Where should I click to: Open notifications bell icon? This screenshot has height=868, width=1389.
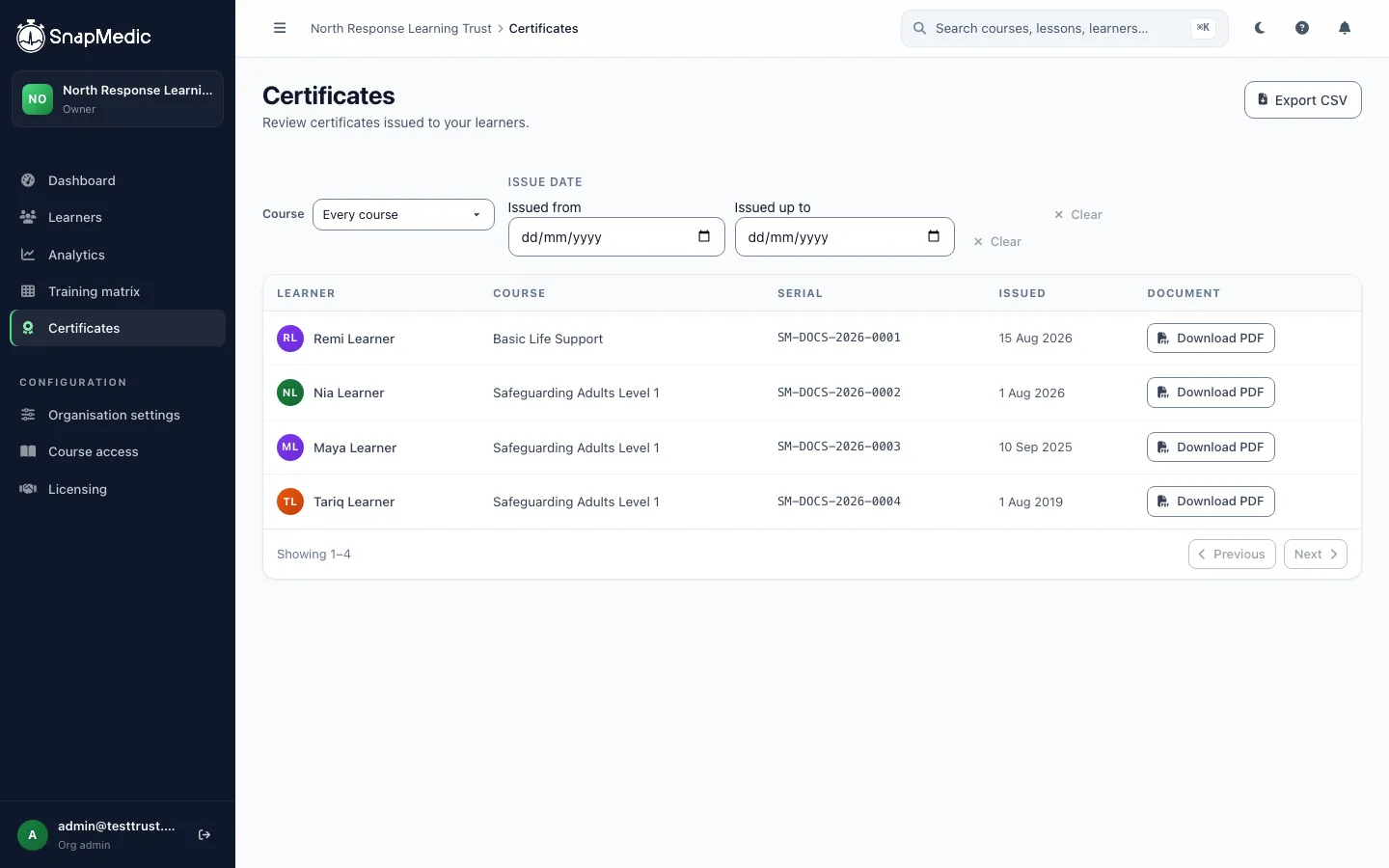coord(1345,28)
